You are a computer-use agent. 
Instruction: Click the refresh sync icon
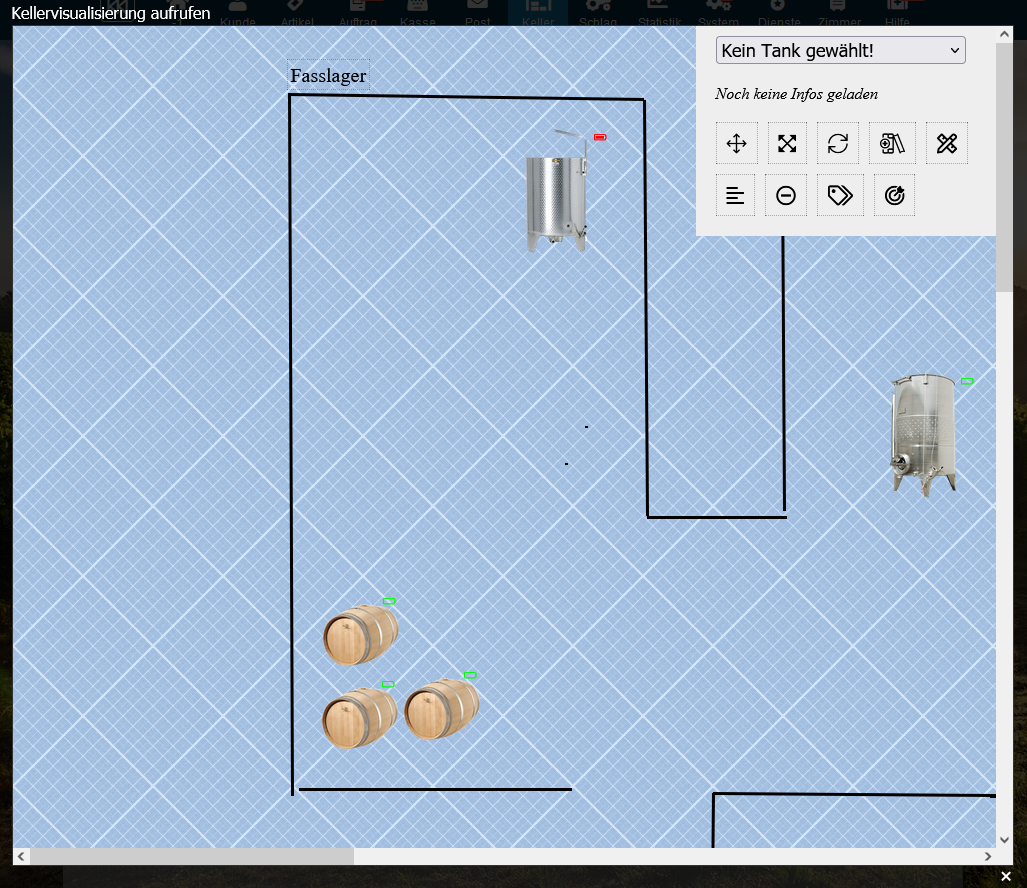point(838,144)
